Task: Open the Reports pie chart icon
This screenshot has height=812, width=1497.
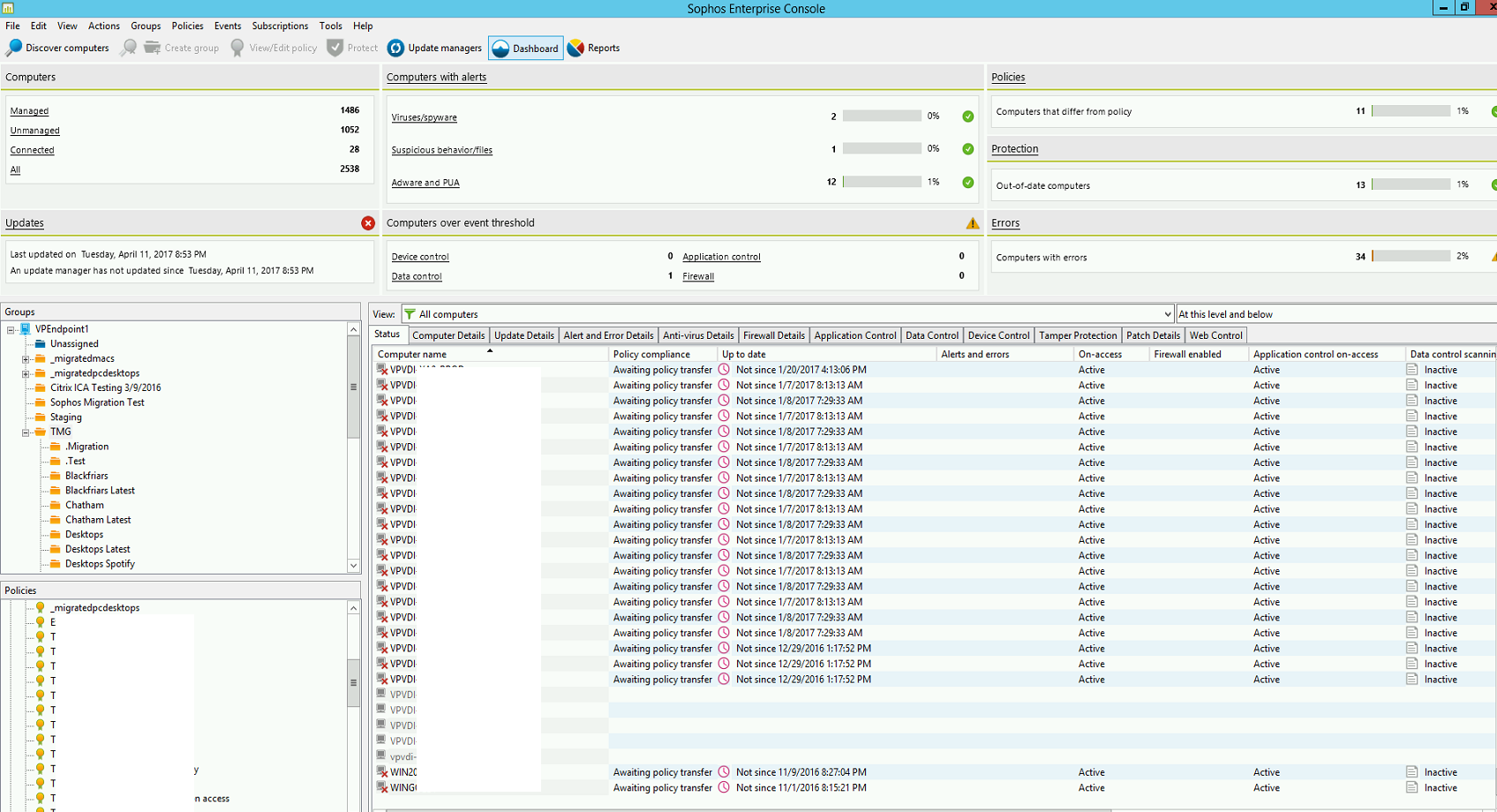Action: (575, 48)
